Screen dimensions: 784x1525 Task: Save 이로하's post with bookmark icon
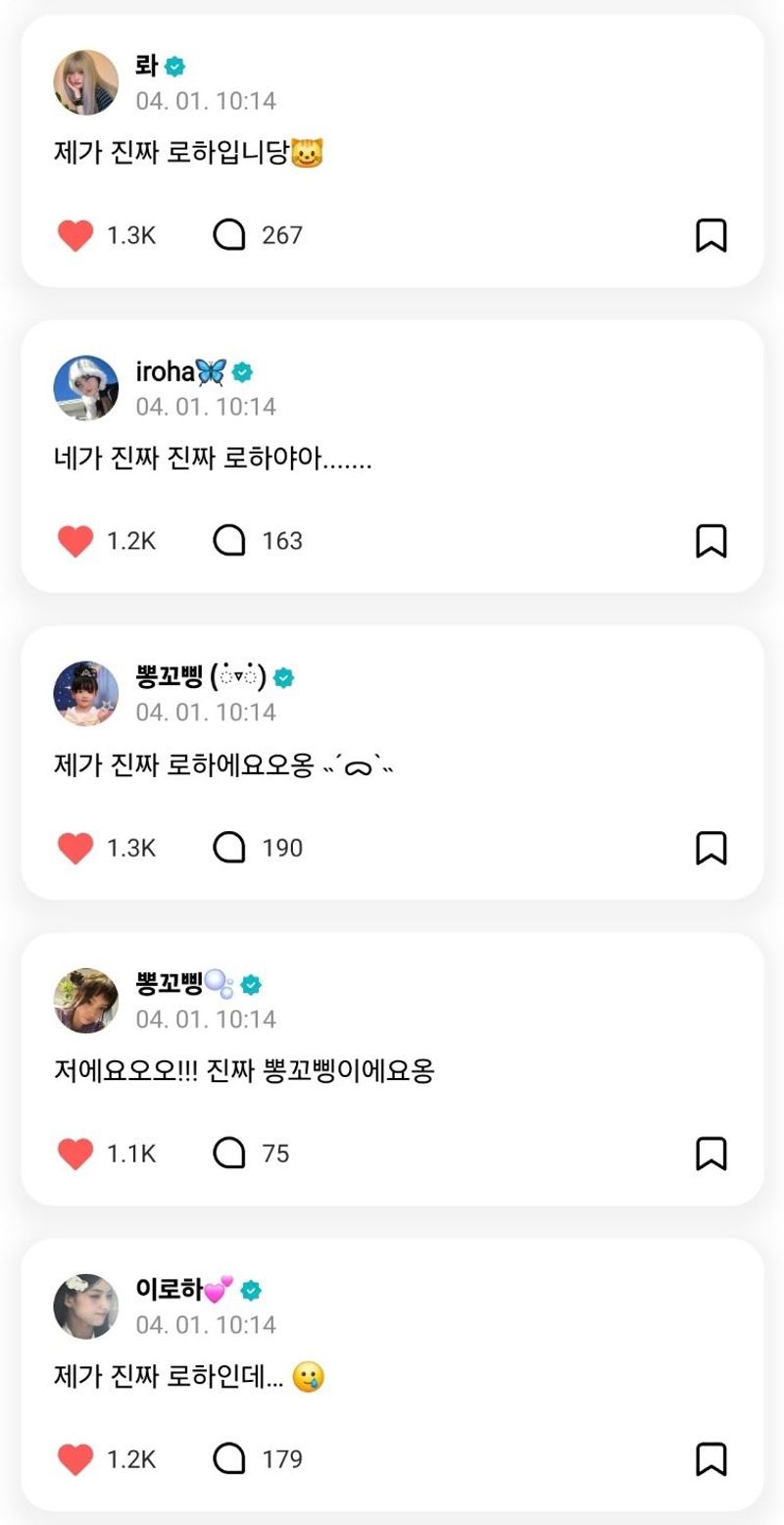[710, 1459]
